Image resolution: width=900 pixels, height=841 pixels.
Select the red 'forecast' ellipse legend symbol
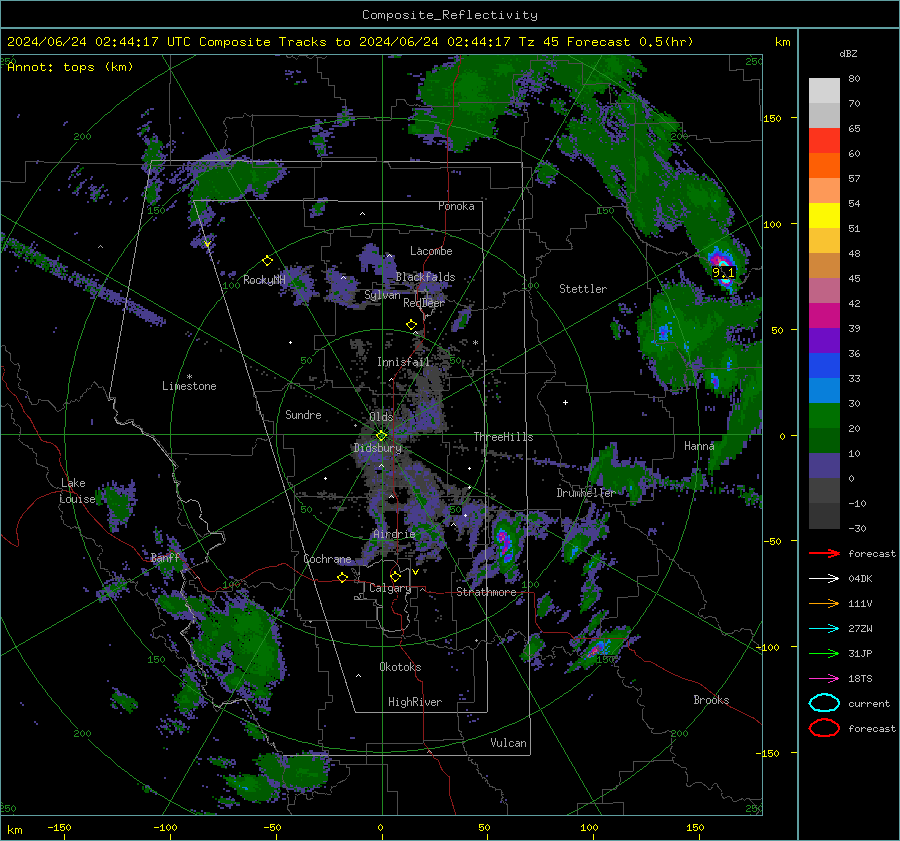(x=824, y=728)
